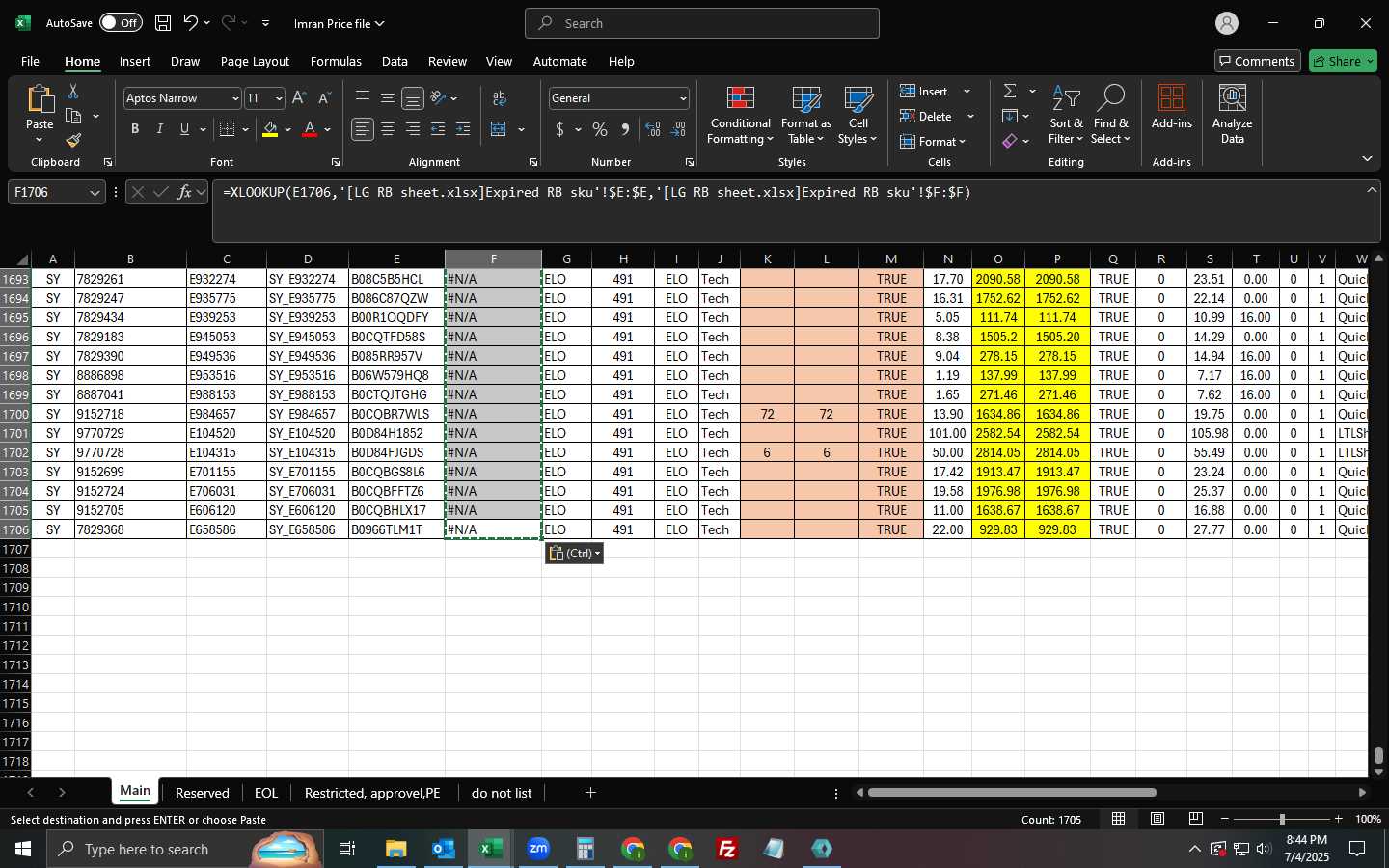The height and width of the screenshot is (868, 1389).
Task: Click the Comma Style icon
Action: [x=625, y=129]
